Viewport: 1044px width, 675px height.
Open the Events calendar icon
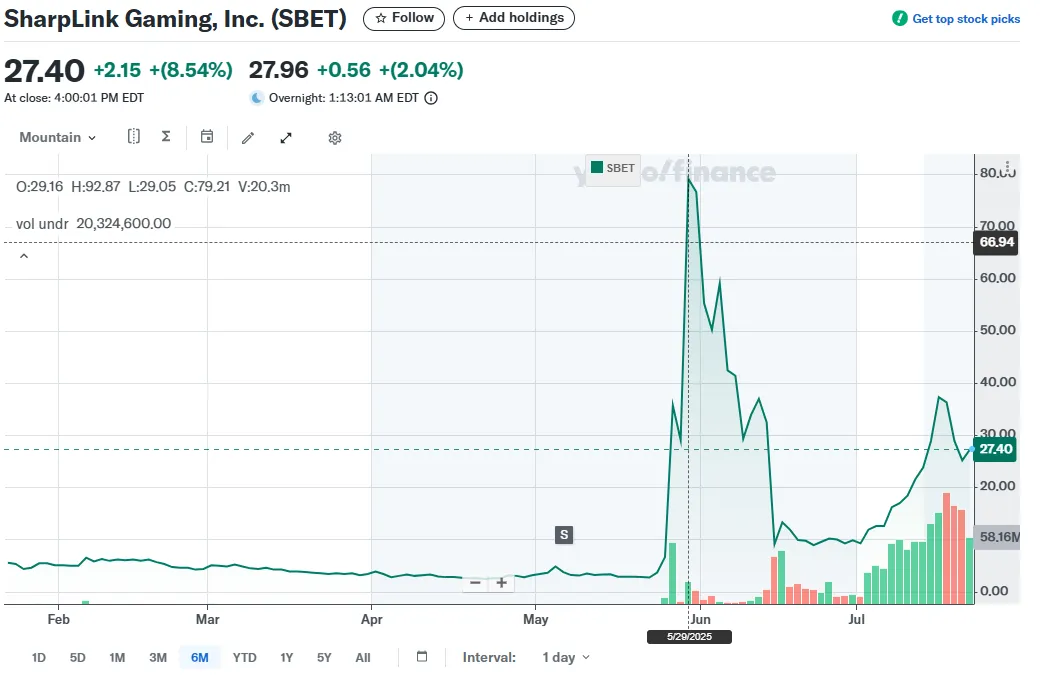[x=207, y=137]
